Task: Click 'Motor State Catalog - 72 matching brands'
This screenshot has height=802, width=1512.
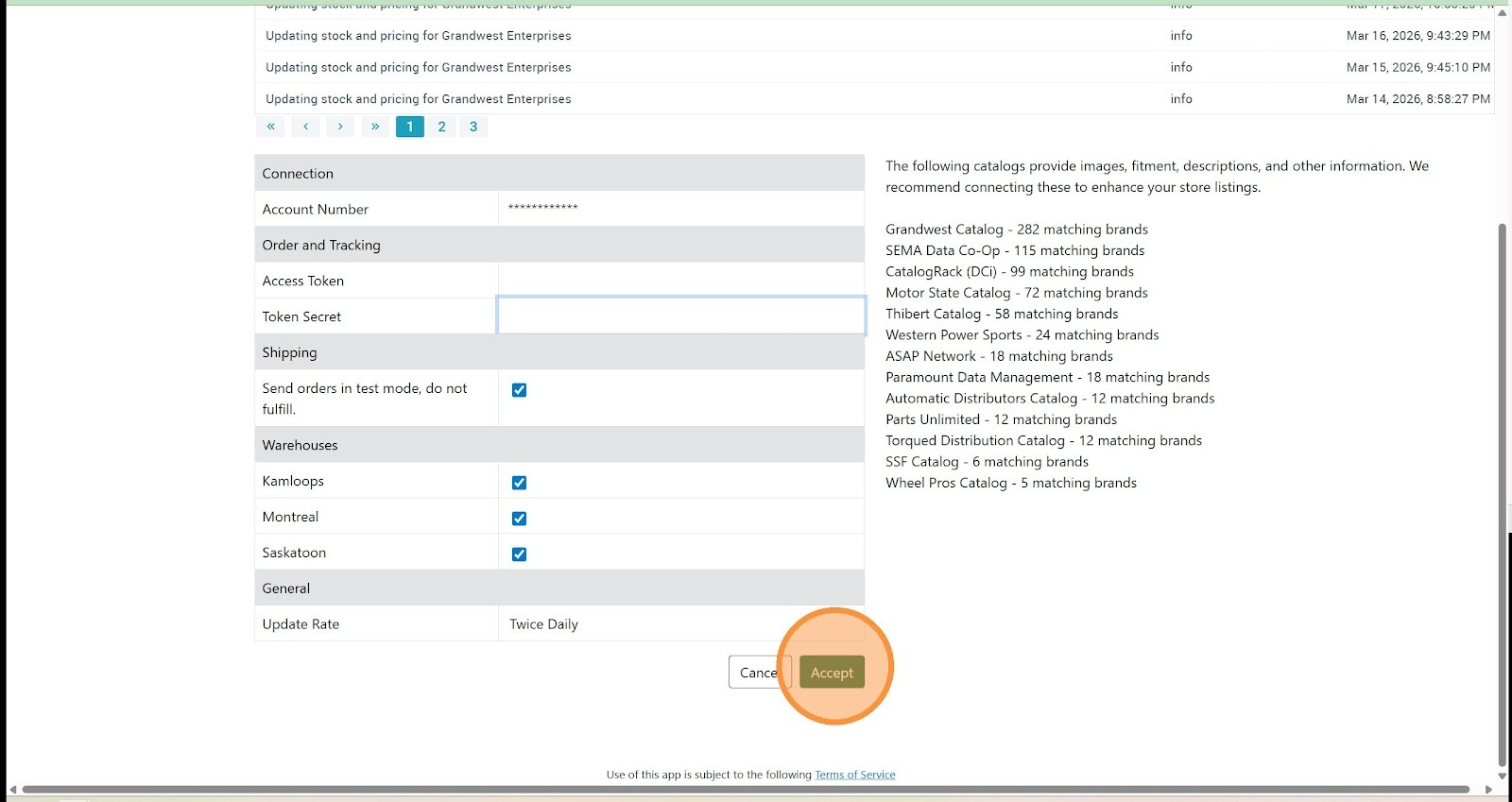Action: [1017, 293]
